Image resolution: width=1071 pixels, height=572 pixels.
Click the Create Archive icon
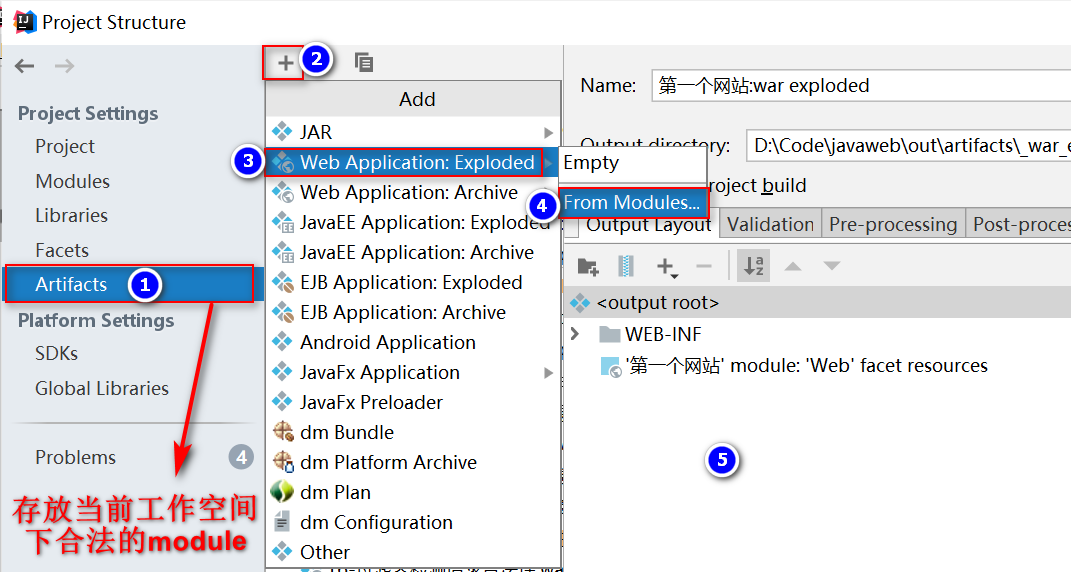pyautogui.click(x=626, y=267)
